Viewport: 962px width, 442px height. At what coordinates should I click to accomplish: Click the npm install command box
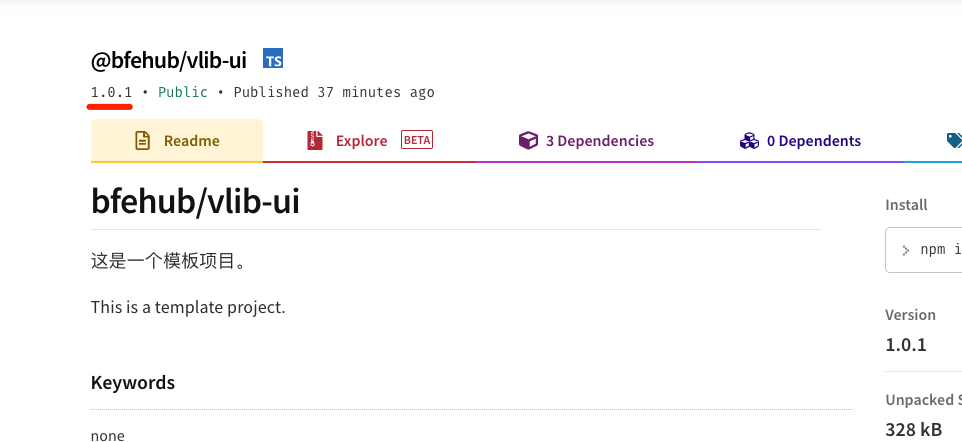coord(923,250)
